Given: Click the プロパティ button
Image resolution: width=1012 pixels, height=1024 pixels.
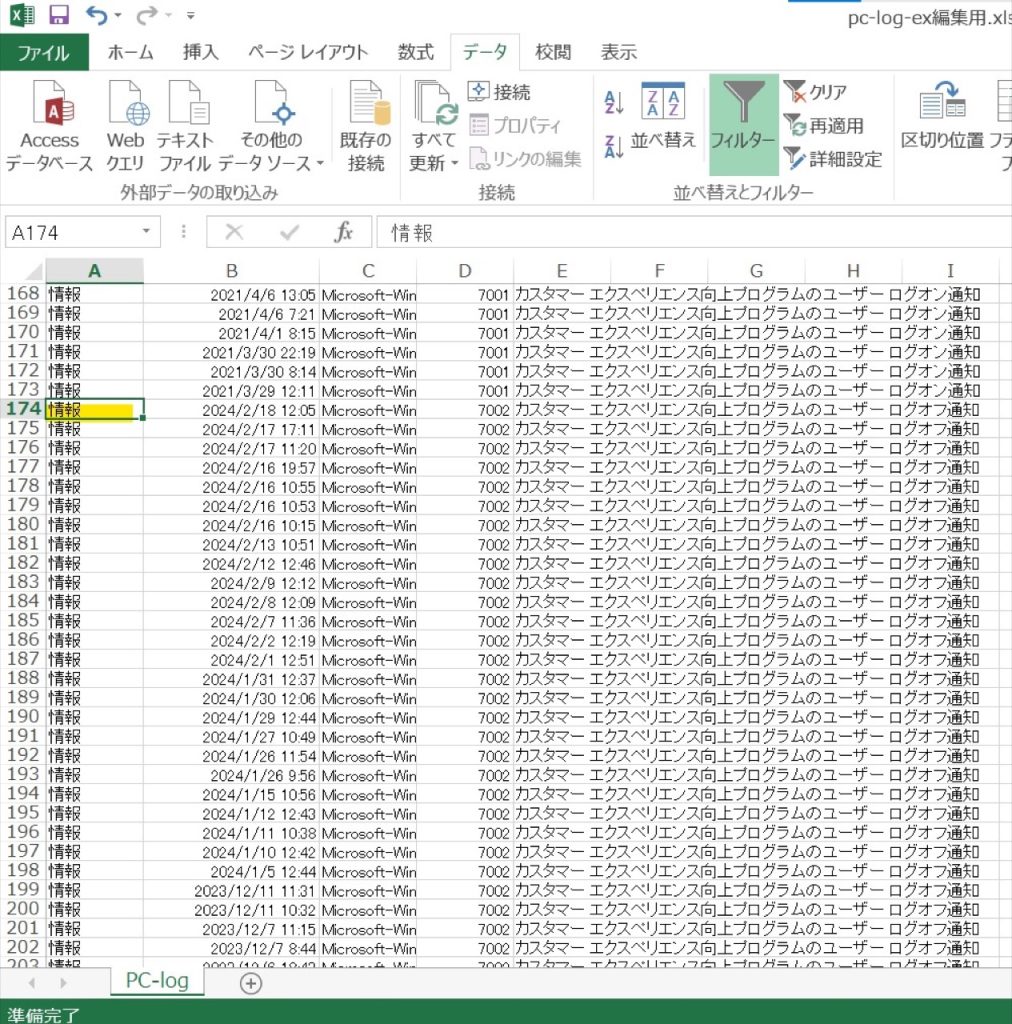Looking at the screenshot, I should [x=515, y=125].
